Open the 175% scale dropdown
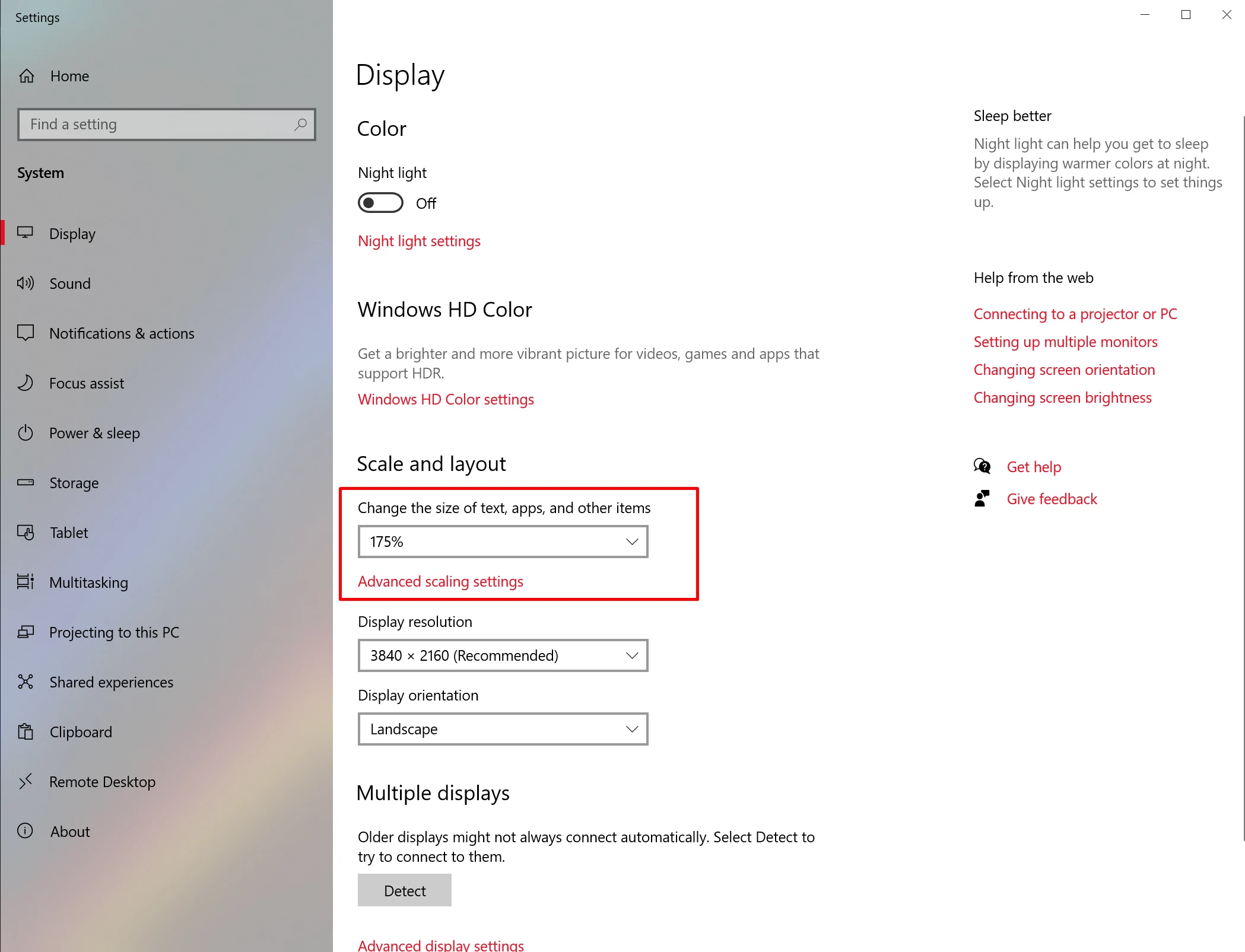This screenshot has height=952, width=1245. 503,542
